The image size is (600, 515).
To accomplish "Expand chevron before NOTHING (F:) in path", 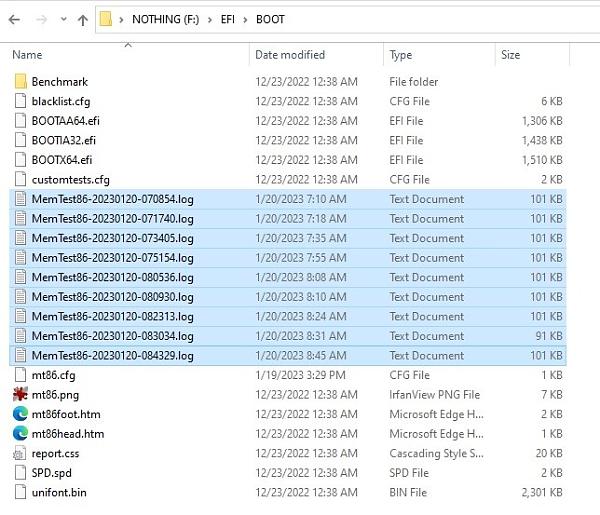I will [121, 20].
